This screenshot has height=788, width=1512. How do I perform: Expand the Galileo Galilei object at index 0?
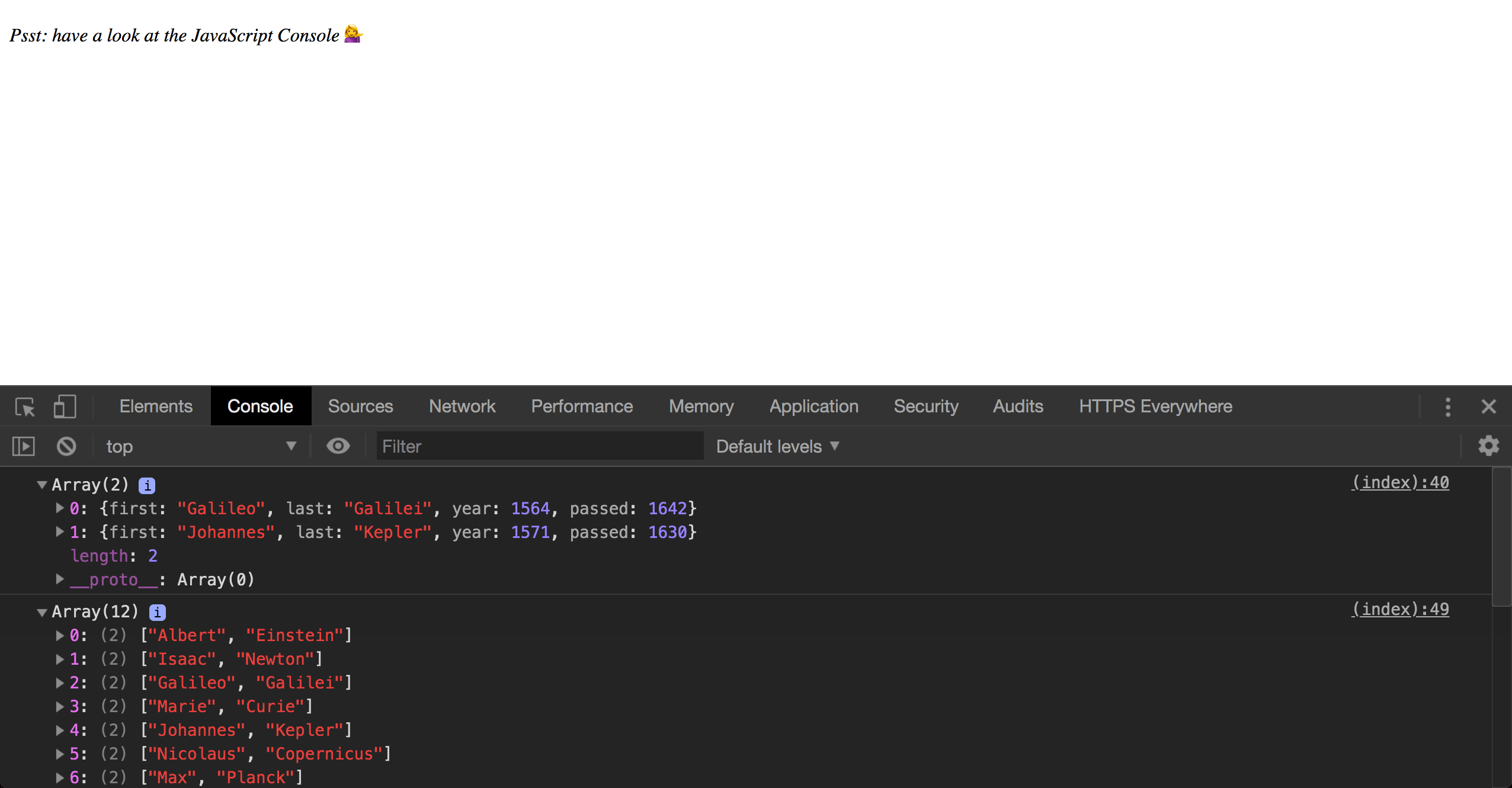[x=60, y=508]
